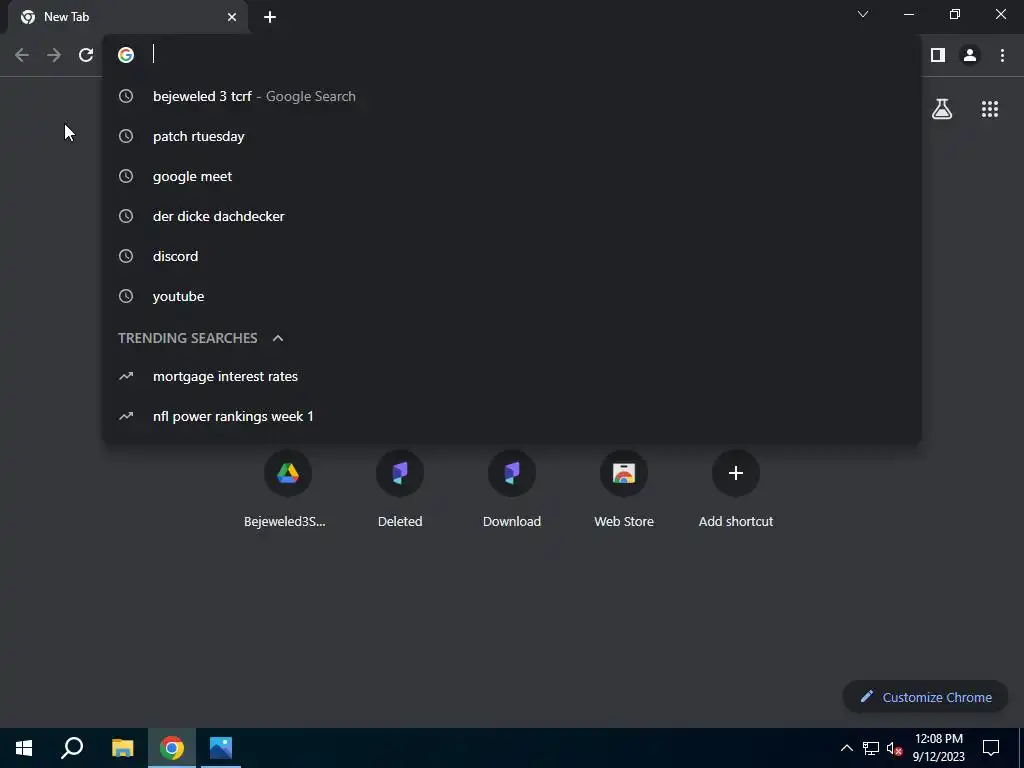Click the clock showing 12:08 PM
1024x768 pixels.
938,739
